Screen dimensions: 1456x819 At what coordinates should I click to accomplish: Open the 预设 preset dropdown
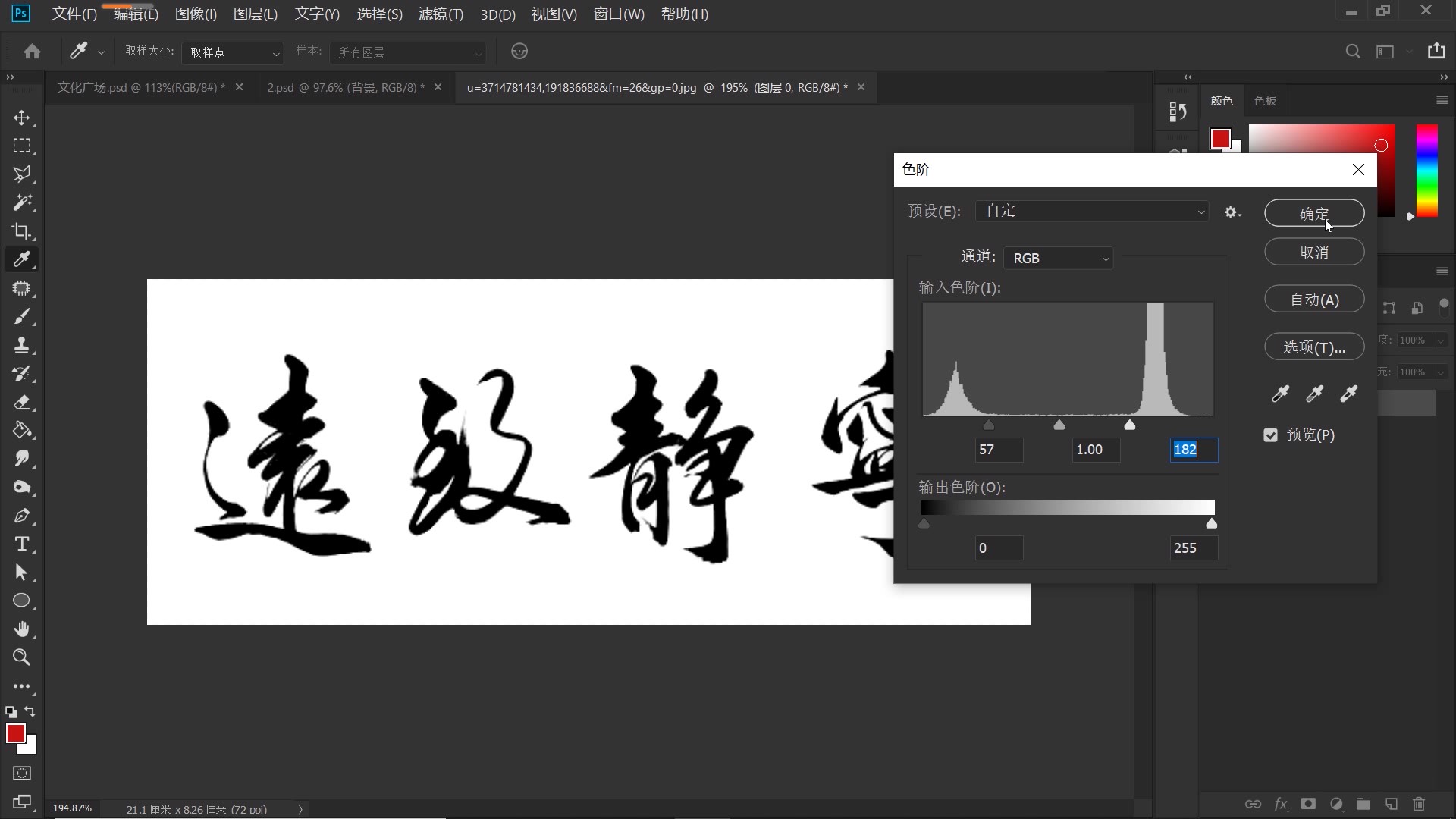pyautogui.click(x=1092, y=211)
